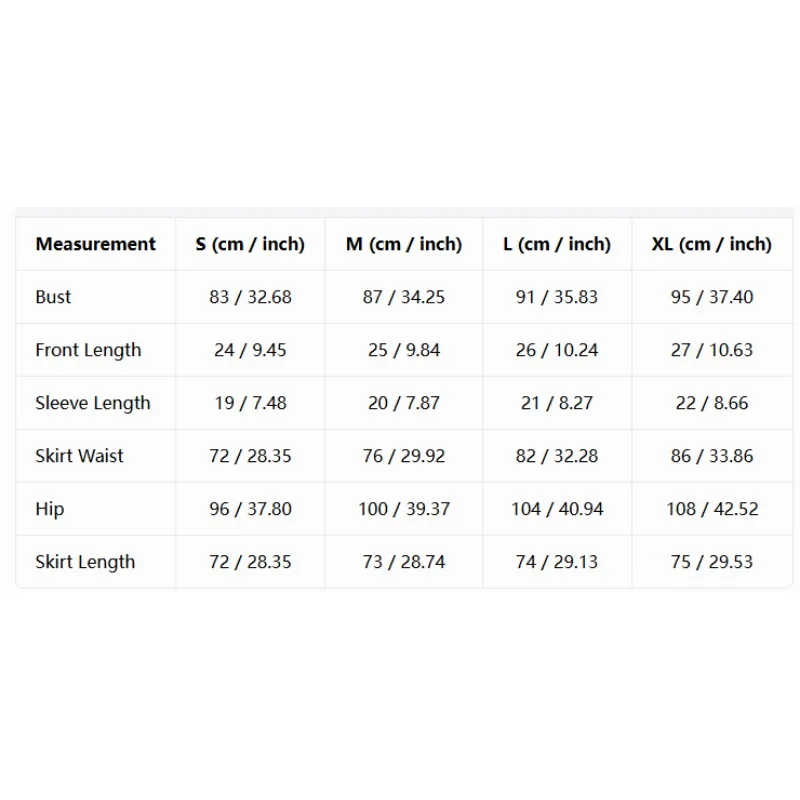Click the Hip row label
This screenshot has width=800, height=800.
click(49, 509)
